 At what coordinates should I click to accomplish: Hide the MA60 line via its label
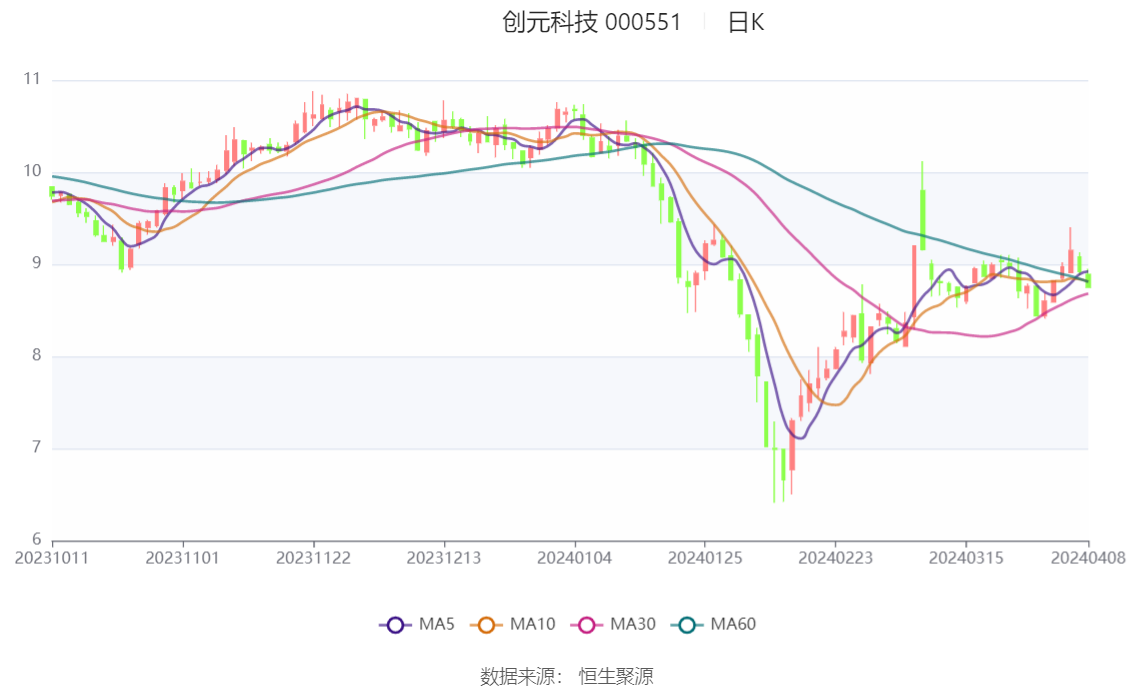(x=733, y=625)
